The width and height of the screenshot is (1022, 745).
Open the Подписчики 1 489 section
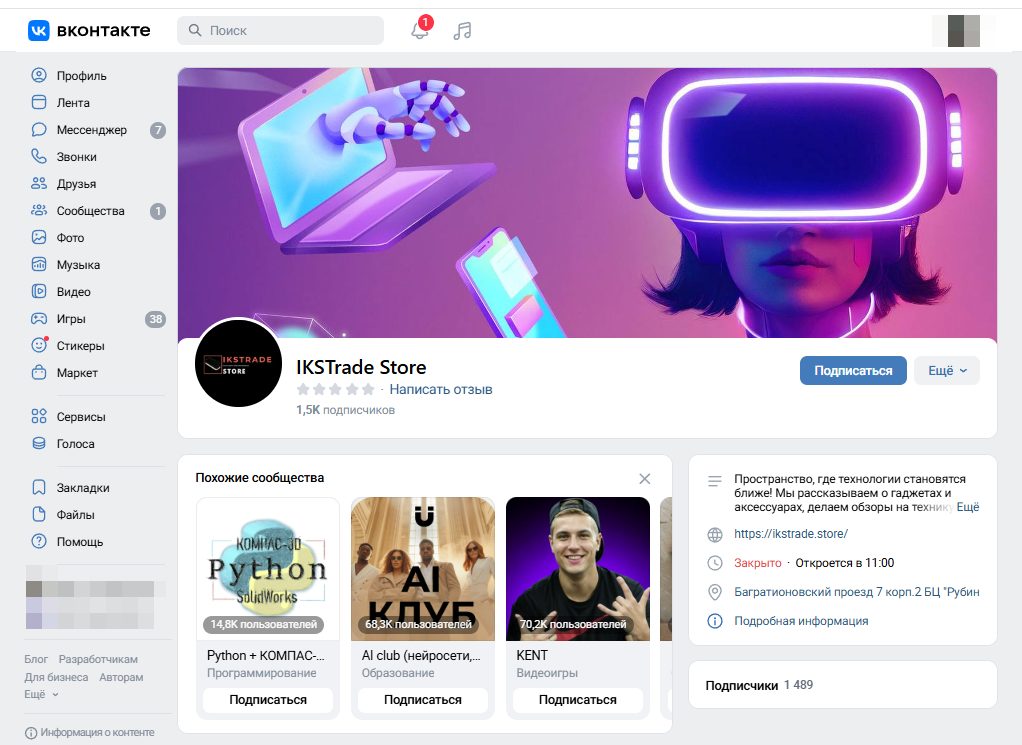click(843, 685)
